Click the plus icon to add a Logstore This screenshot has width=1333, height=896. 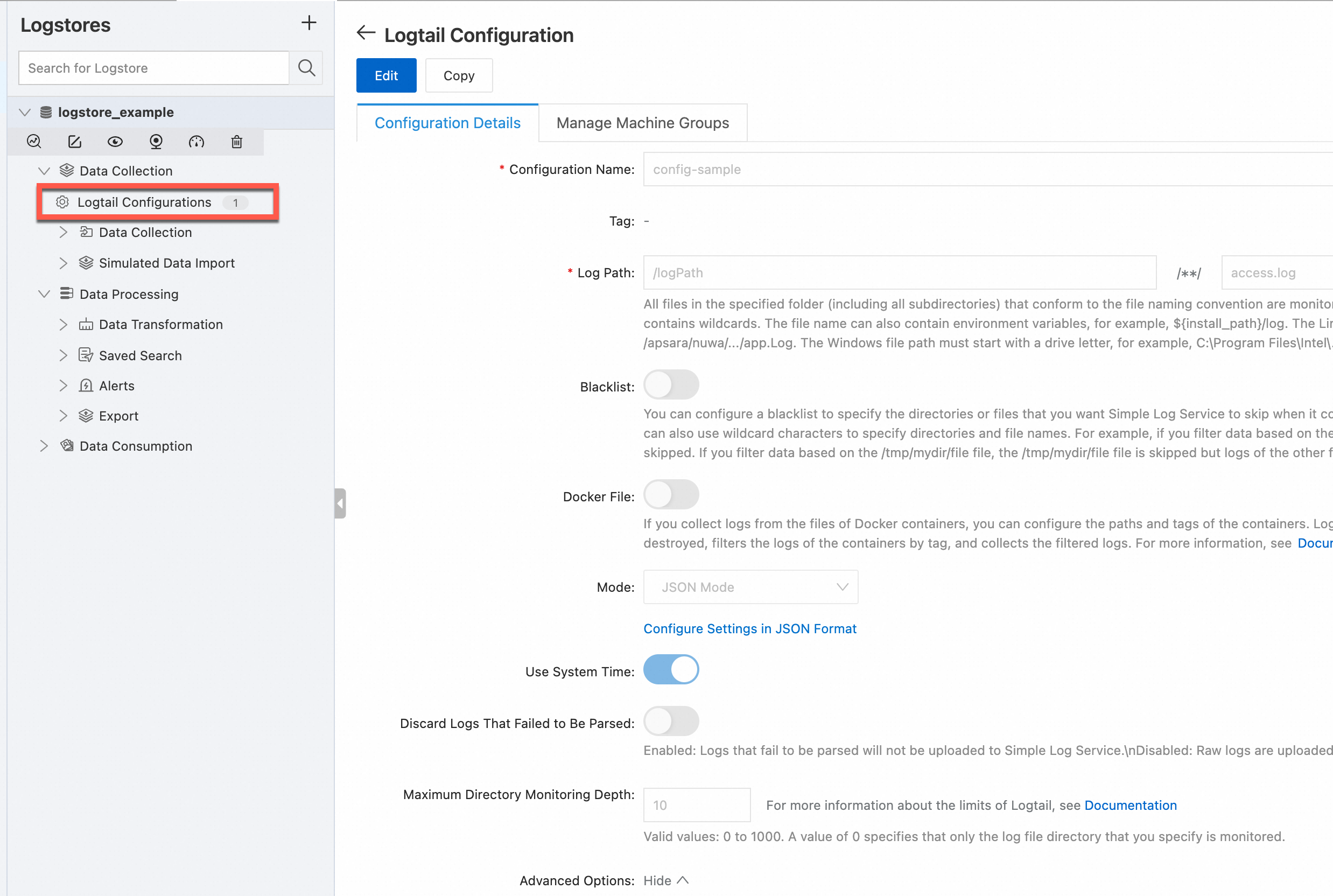point(308,23)
